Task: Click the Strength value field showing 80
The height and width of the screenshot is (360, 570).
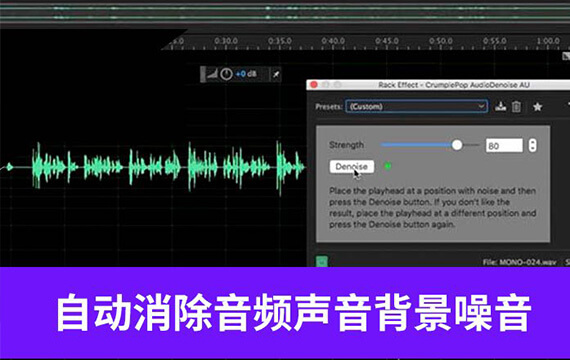Action: pos(504,145)
